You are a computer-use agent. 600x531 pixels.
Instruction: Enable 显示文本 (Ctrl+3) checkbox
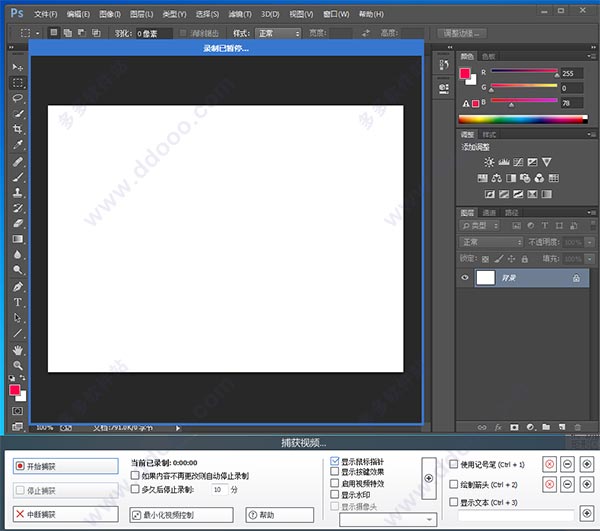click(453, 502)
